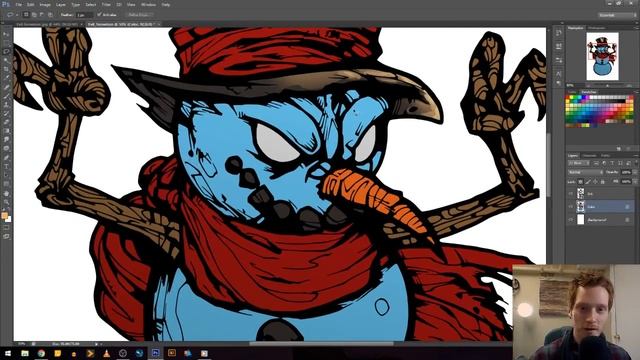Adjust the Navigator zoom slider
640x360 pixels.
607,85
